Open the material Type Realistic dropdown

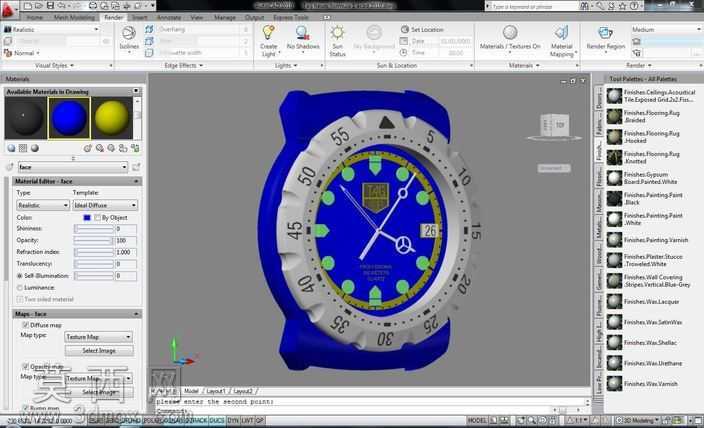coord(43,205)
